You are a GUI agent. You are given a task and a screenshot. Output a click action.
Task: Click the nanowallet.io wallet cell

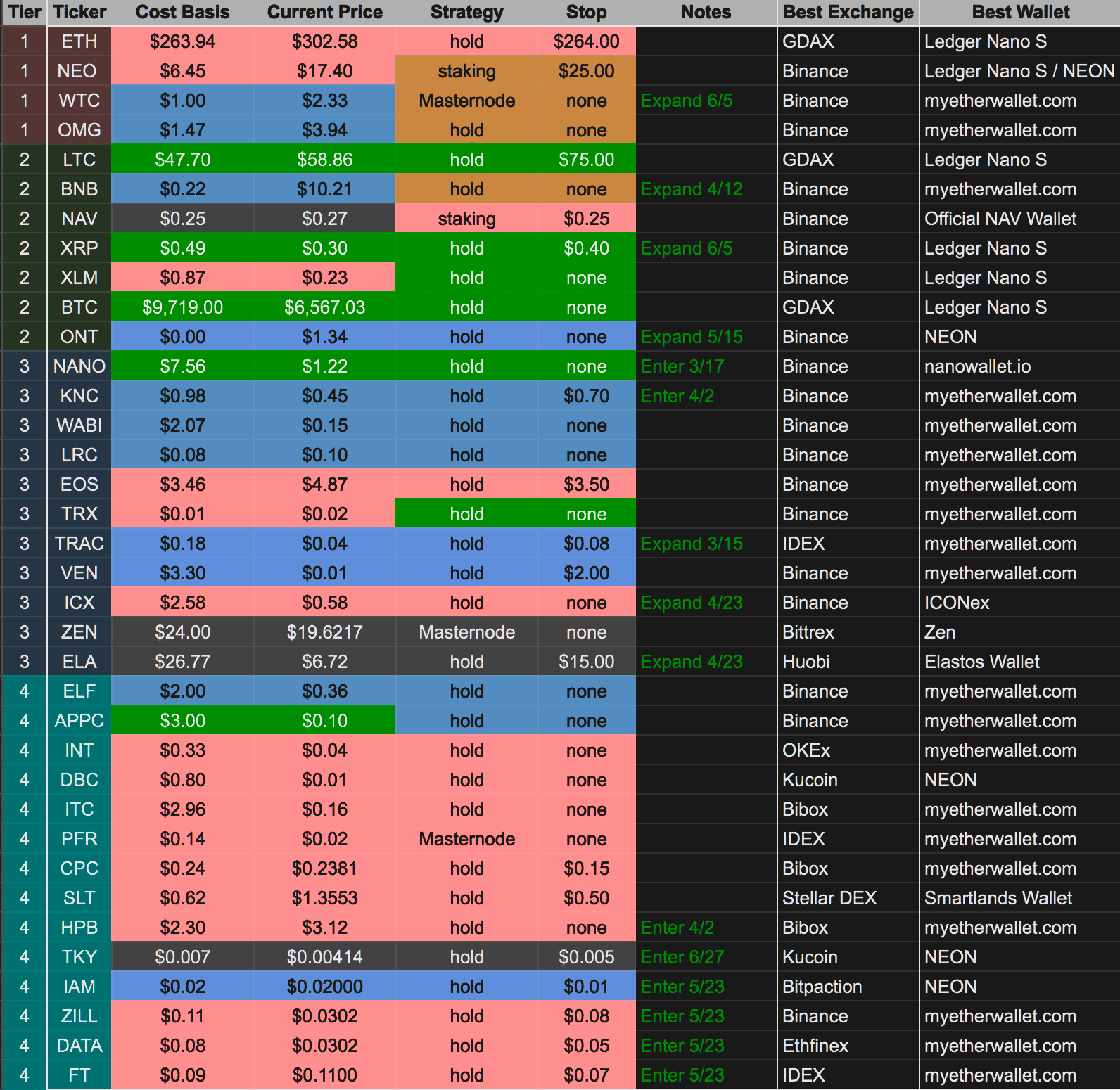click(x=1020, y=366)
